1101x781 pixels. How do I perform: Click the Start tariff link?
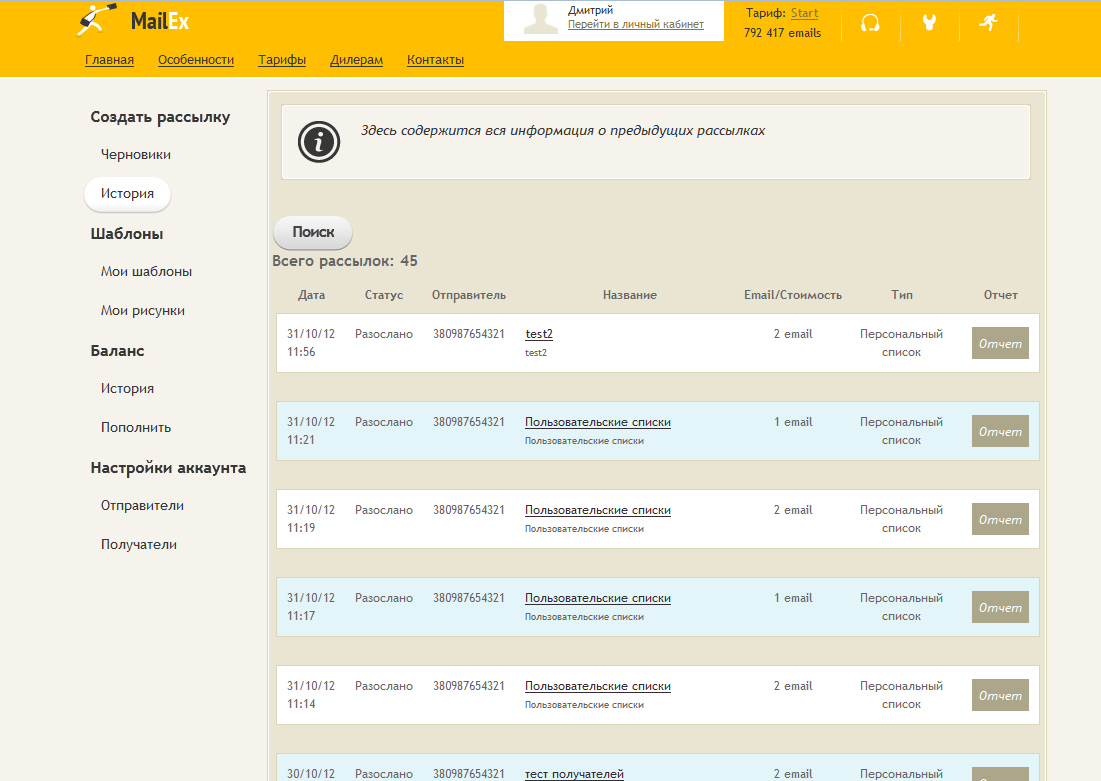coord(804,13)
